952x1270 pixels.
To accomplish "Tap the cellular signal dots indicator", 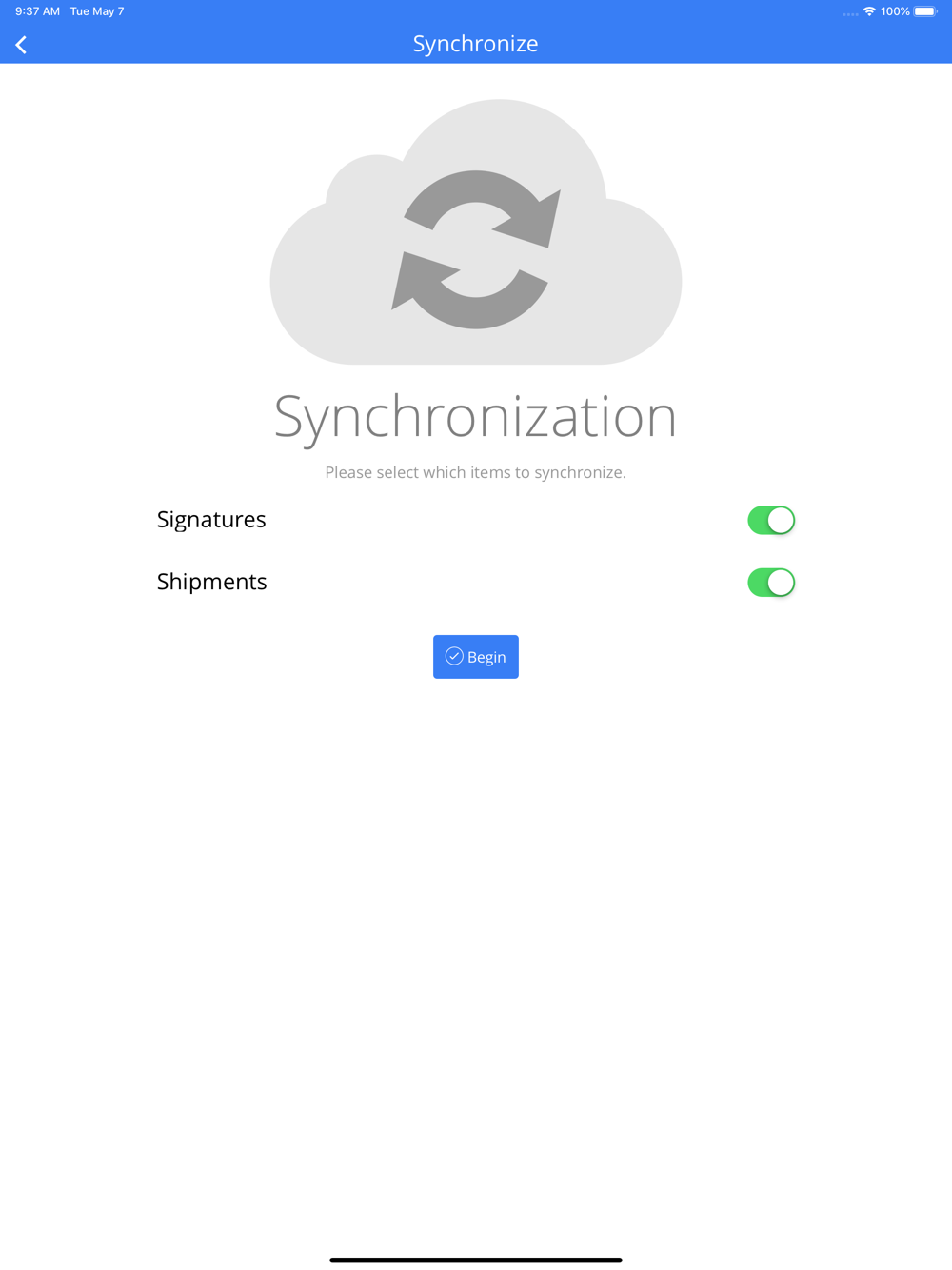I will pyautogui.click(x=850, y=13).
